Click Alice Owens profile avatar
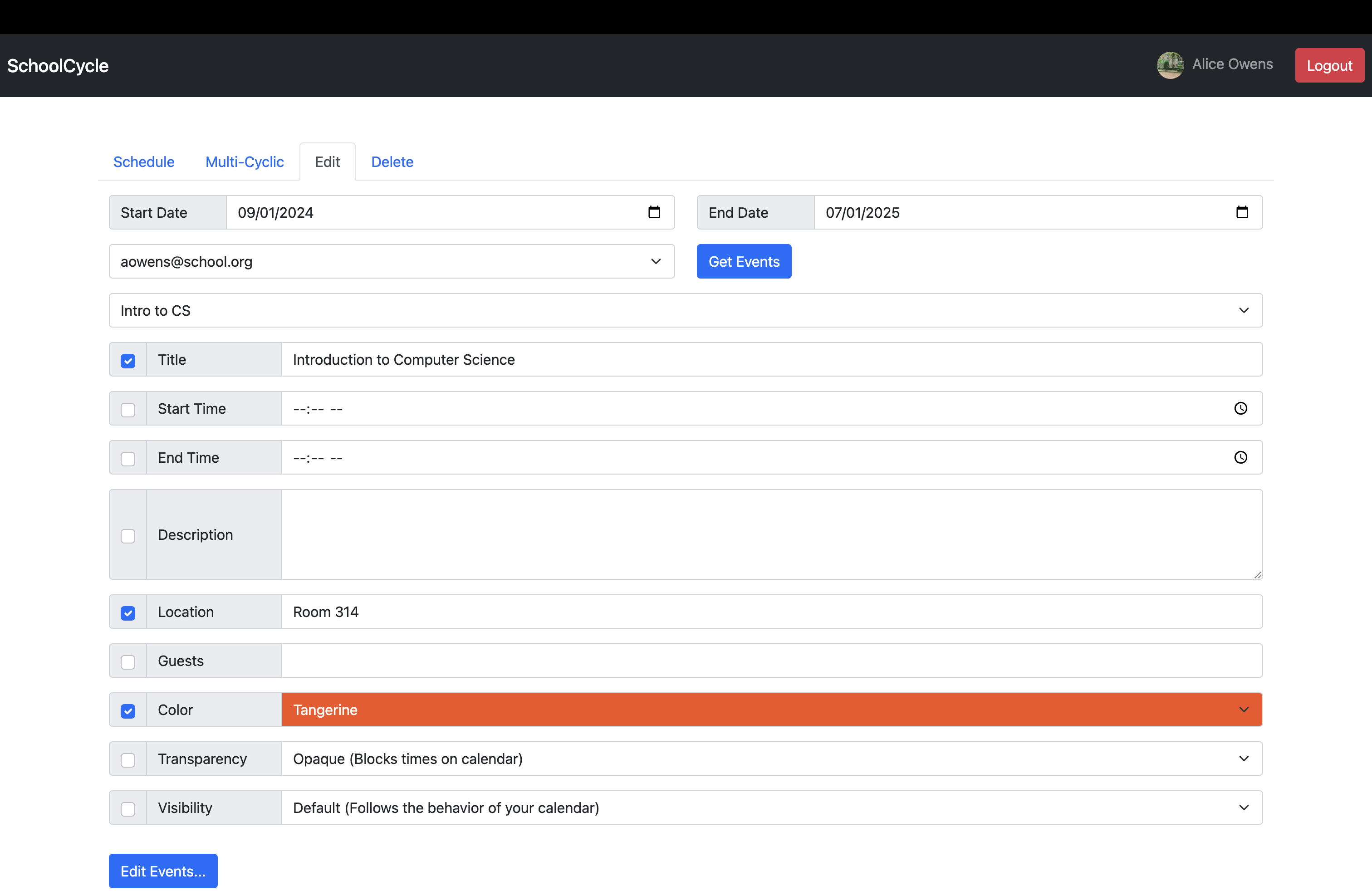The width and height of the screenshot is (1372, 891). click(1170, 65)
